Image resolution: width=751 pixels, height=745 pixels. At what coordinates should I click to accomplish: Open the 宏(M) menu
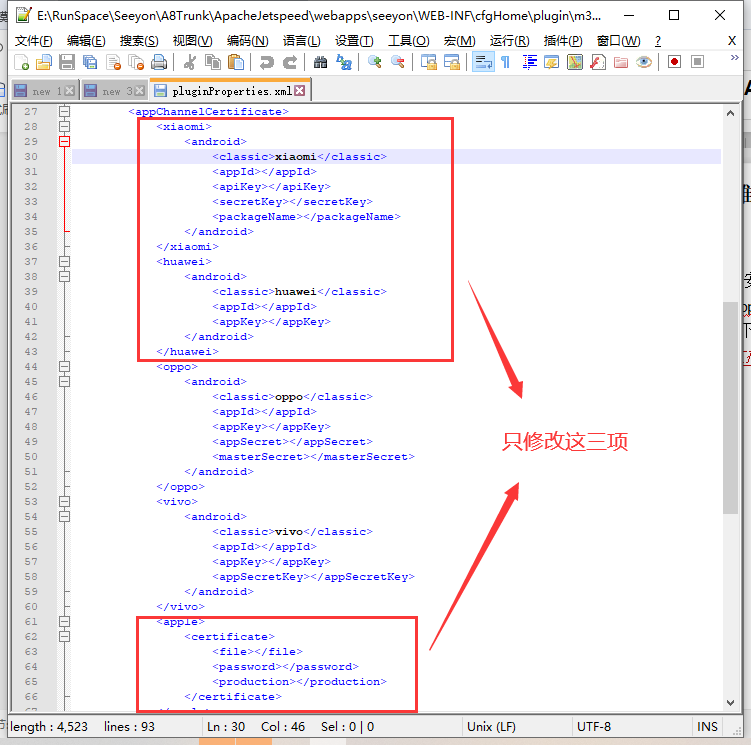pyautogui.click(x=459, y=41)
